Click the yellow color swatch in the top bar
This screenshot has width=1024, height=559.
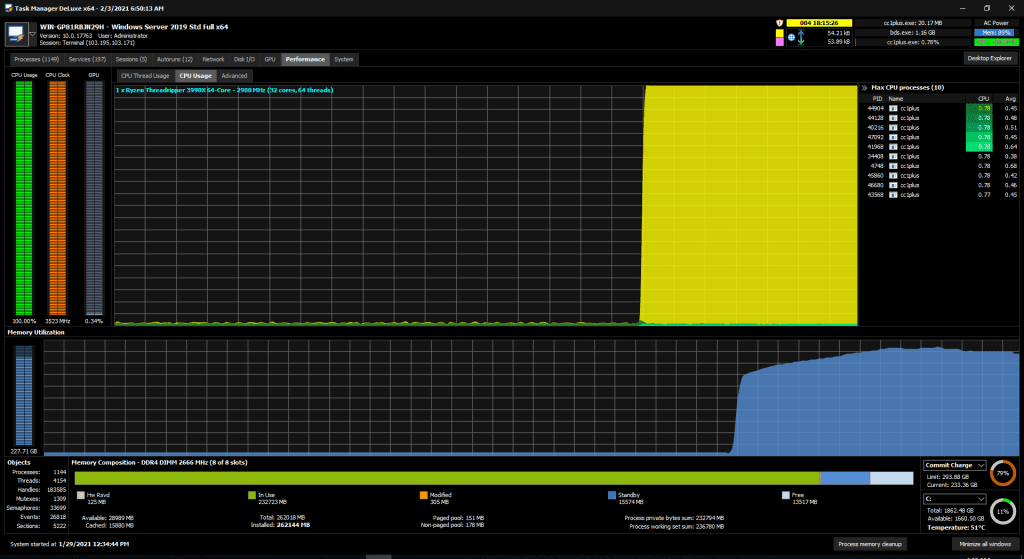pyautogui.click(x=779, y=33)
